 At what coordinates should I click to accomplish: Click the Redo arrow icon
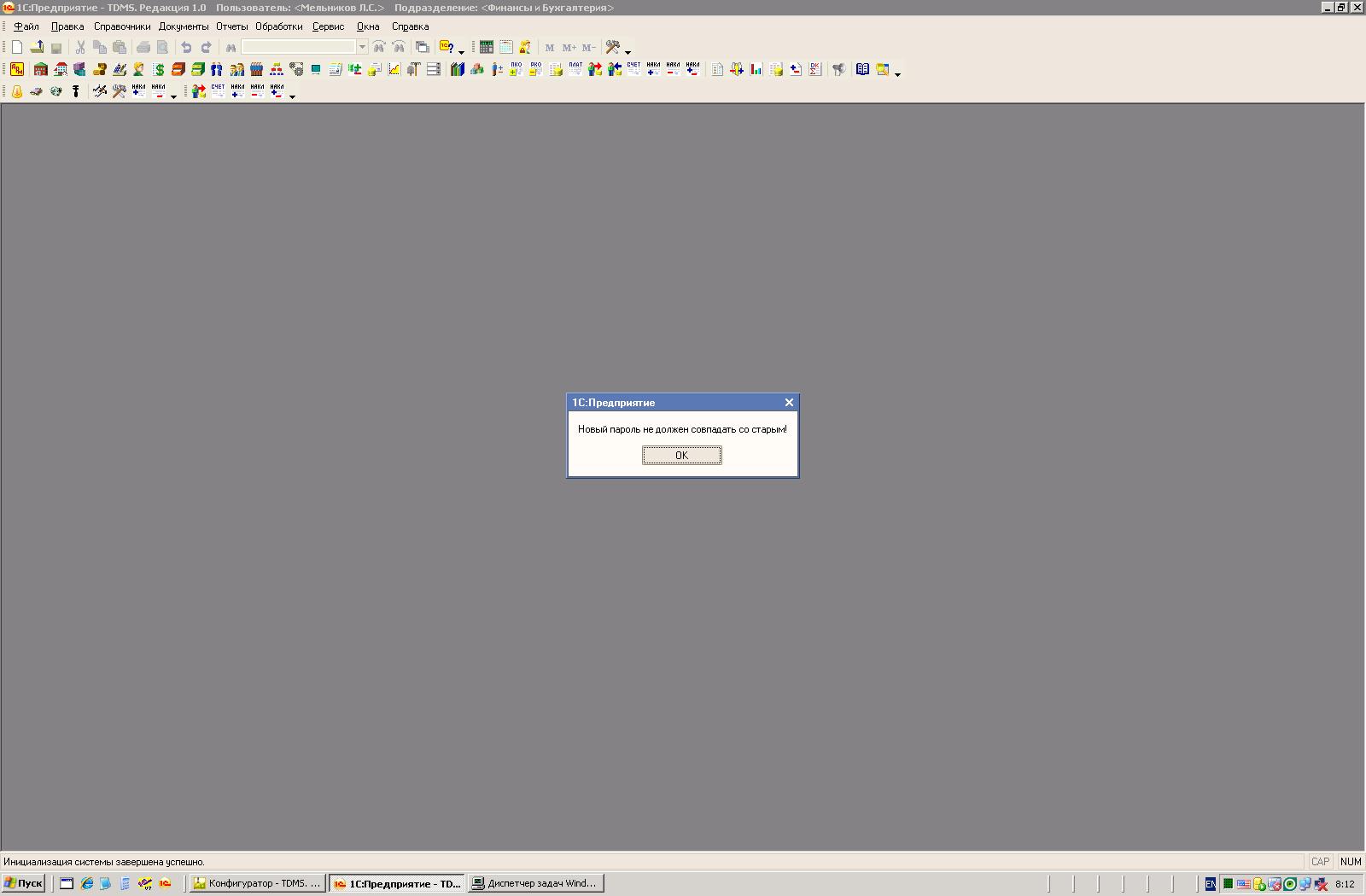pyautogui.click(x=206, y=47)
